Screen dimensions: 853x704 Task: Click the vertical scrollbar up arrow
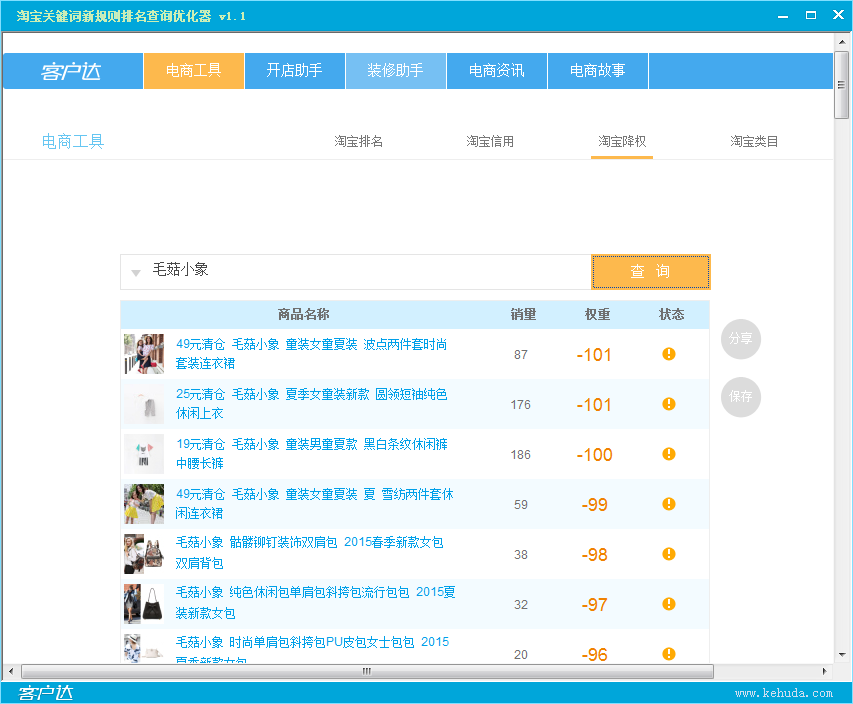[842, 41]
